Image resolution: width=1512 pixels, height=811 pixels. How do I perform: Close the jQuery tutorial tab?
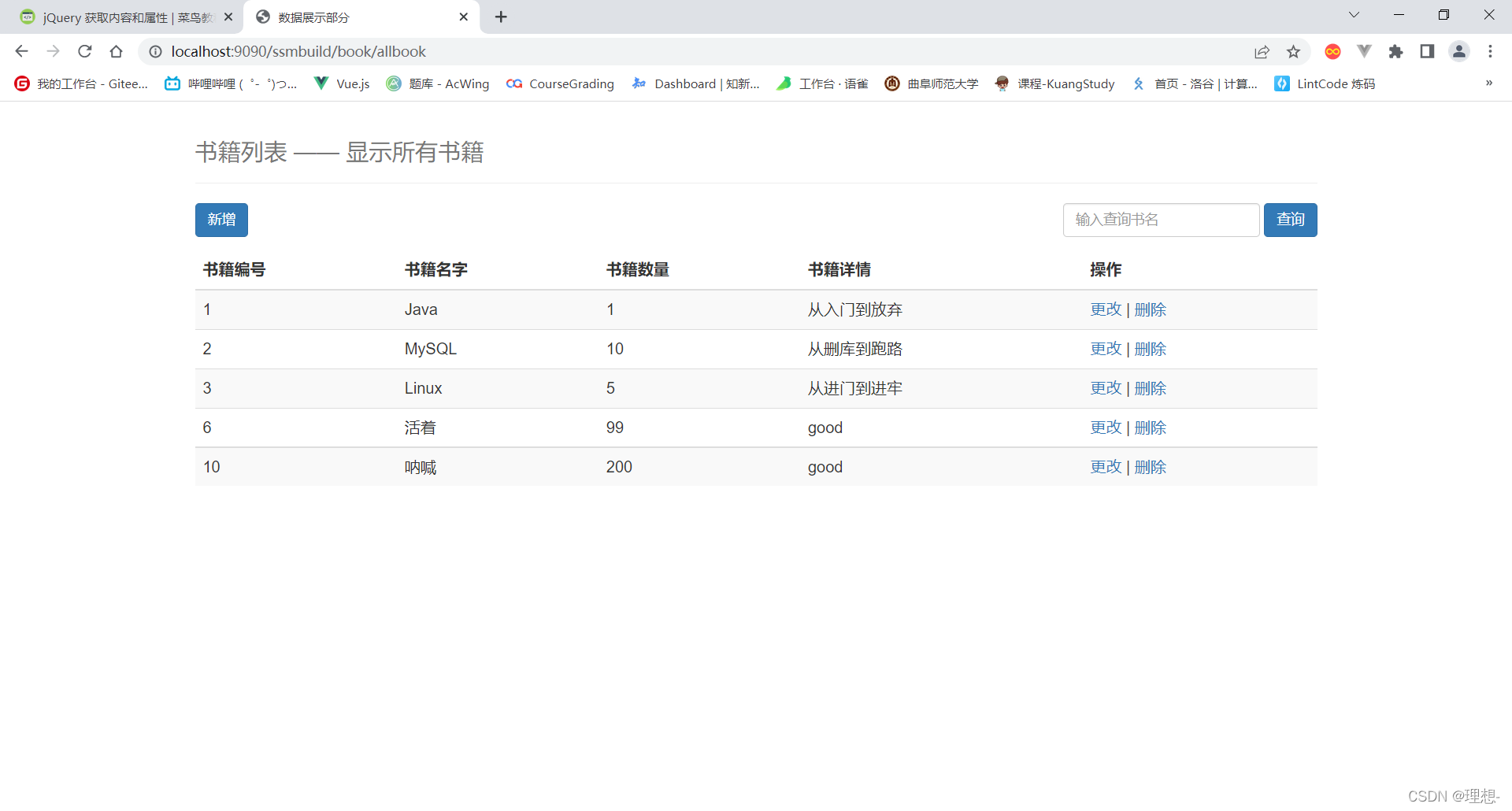[x=228, y=17]
